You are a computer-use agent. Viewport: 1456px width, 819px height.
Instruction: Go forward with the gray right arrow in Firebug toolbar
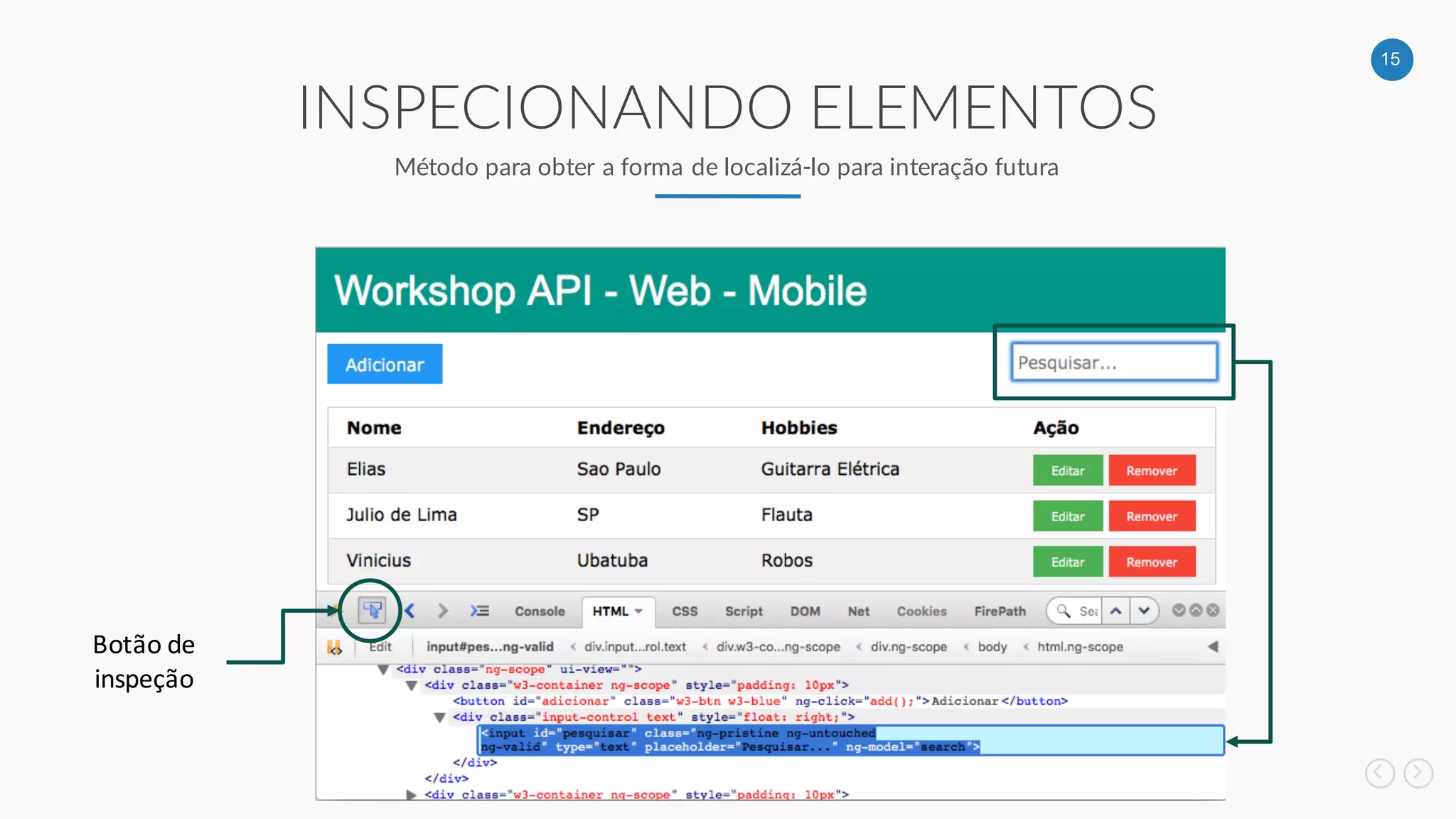tap(443, 611)
